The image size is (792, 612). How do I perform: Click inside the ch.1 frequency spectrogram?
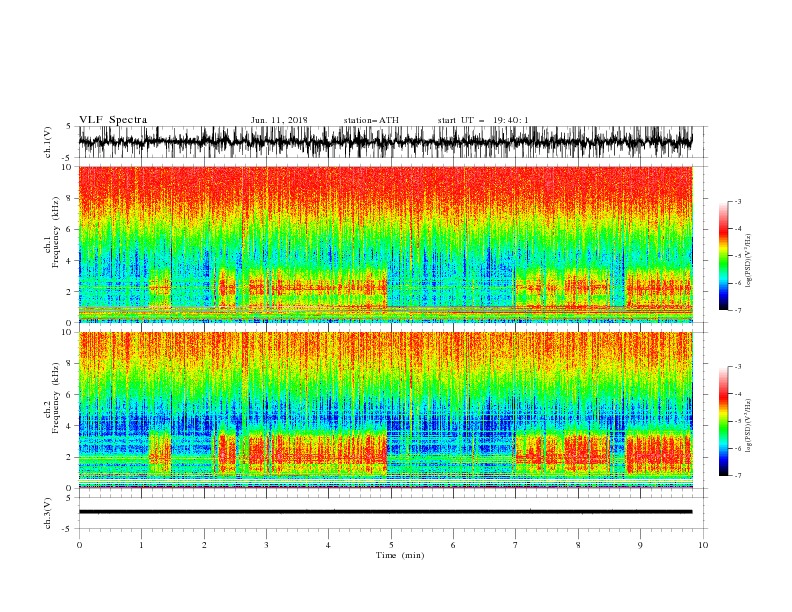click(x=385, y=244)
